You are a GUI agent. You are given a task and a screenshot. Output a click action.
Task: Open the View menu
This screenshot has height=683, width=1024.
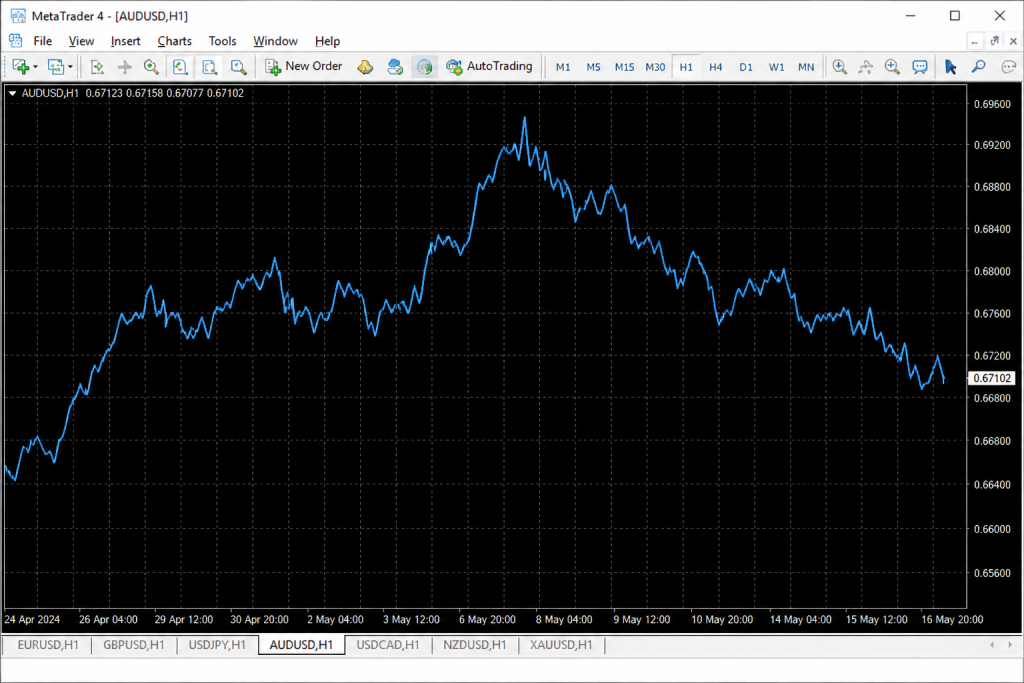click(x=81, y=41)
